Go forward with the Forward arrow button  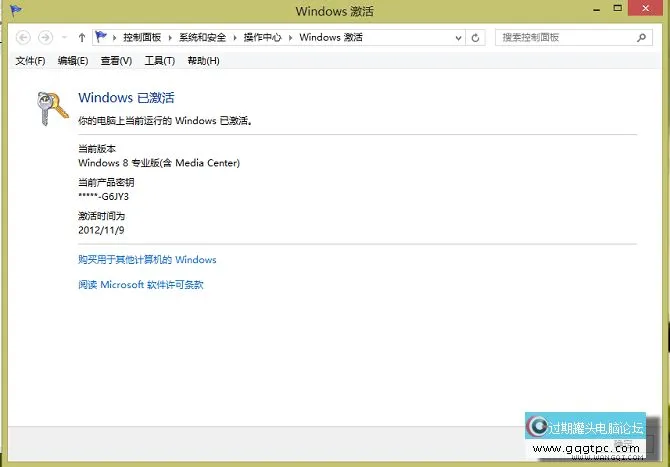(x=45, y=38)
